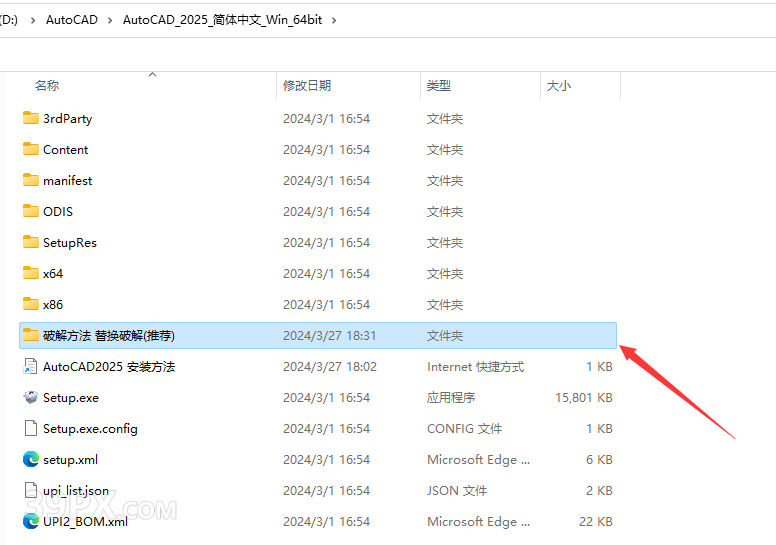Sort by 修改日期 column header
The image size is (776, 545).
pos(307,86)
